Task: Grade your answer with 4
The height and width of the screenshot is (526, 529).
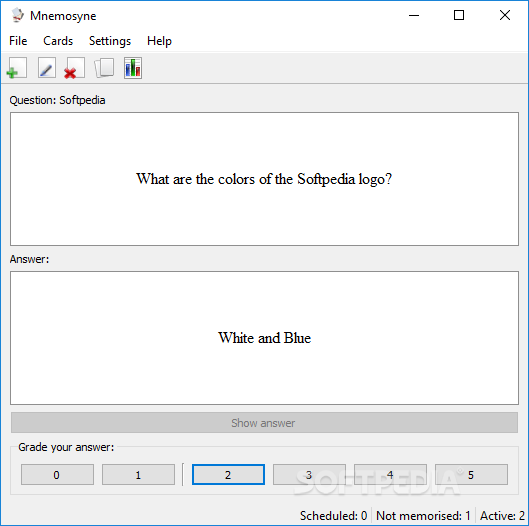Action: click(390, 475)
